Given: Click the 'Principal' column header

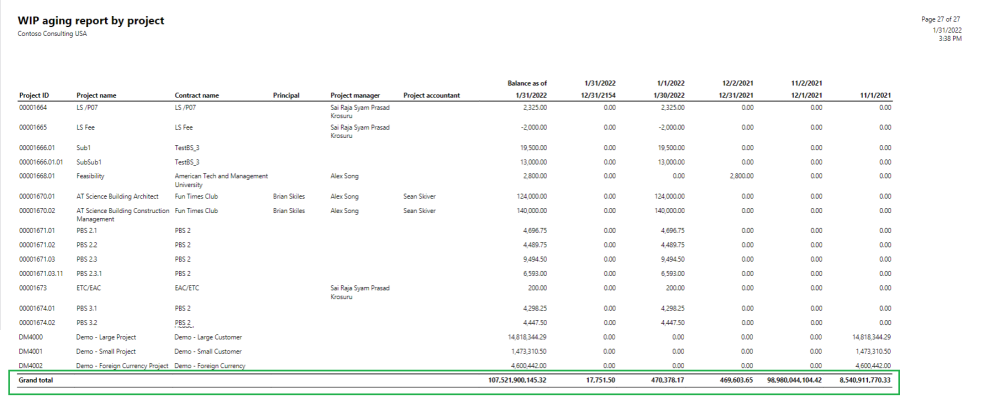Looking at the screenshot, I should click(x=286, y=96).
